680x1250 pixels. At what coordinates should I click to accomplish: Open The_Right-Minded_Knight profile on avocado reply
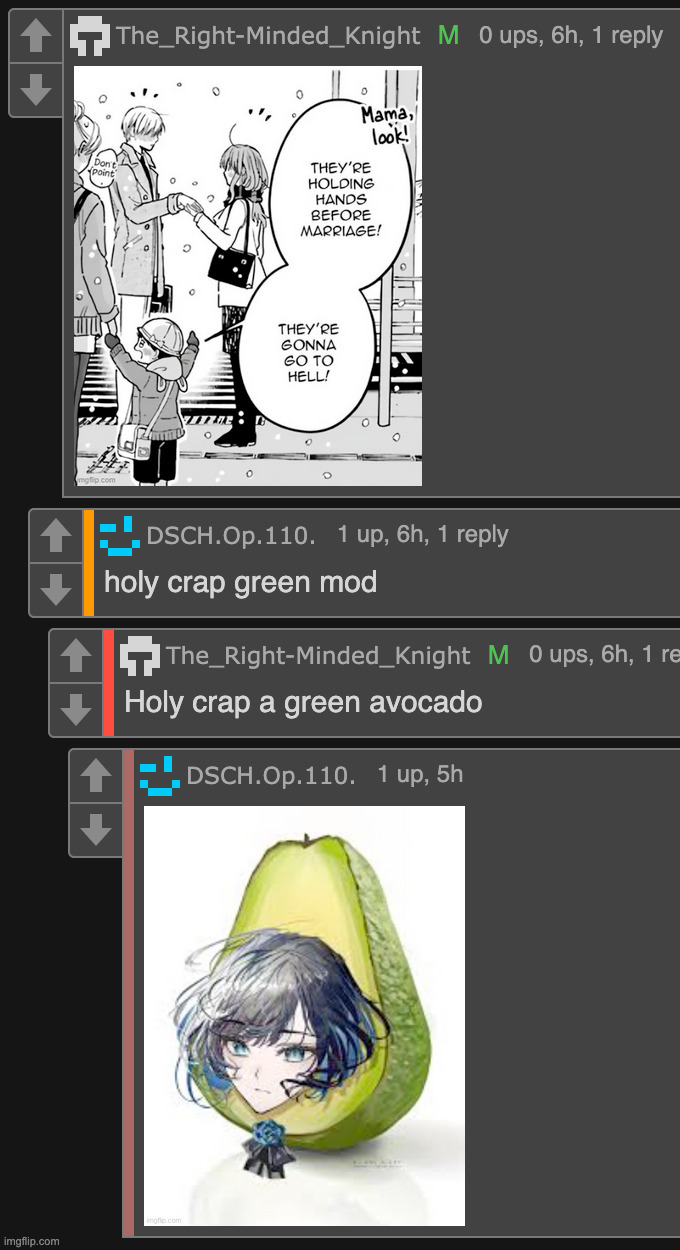pos(318,656)
